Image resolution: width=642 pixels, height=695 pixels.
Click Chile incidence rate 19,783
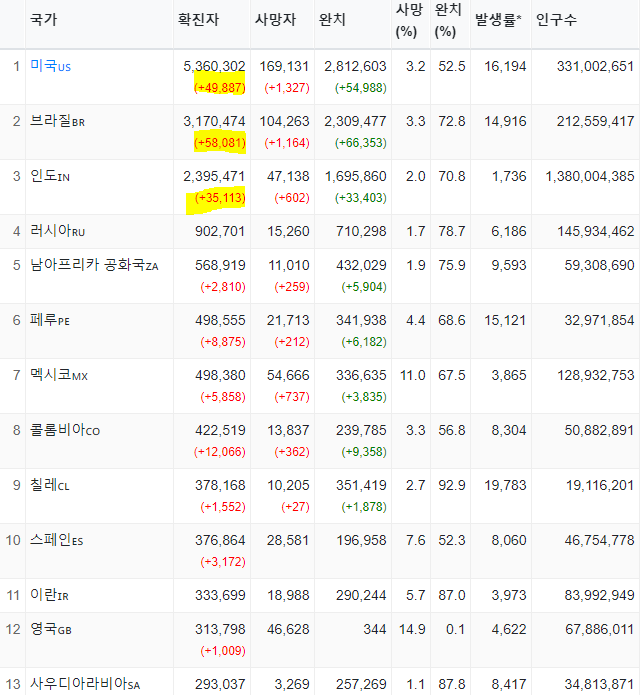(x=505, y=485)
